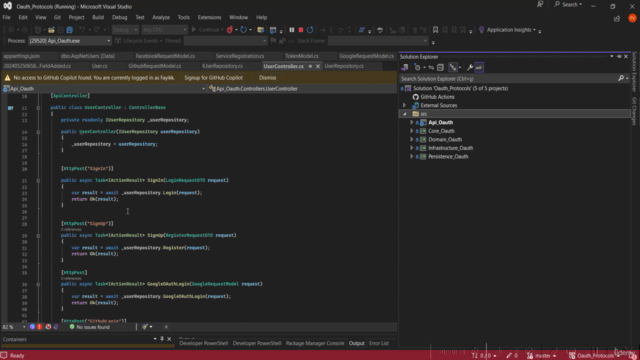Viewport: 640px width, 360px height.
Task: Collapse the SignIn method outlining
Action: [x=38, y=180]
